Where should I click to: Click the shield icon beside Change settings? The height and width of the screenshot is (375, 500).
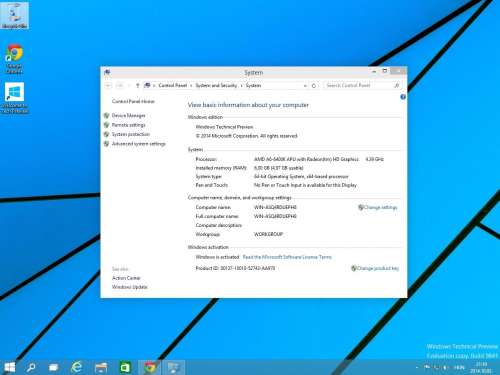coord(361,207)
